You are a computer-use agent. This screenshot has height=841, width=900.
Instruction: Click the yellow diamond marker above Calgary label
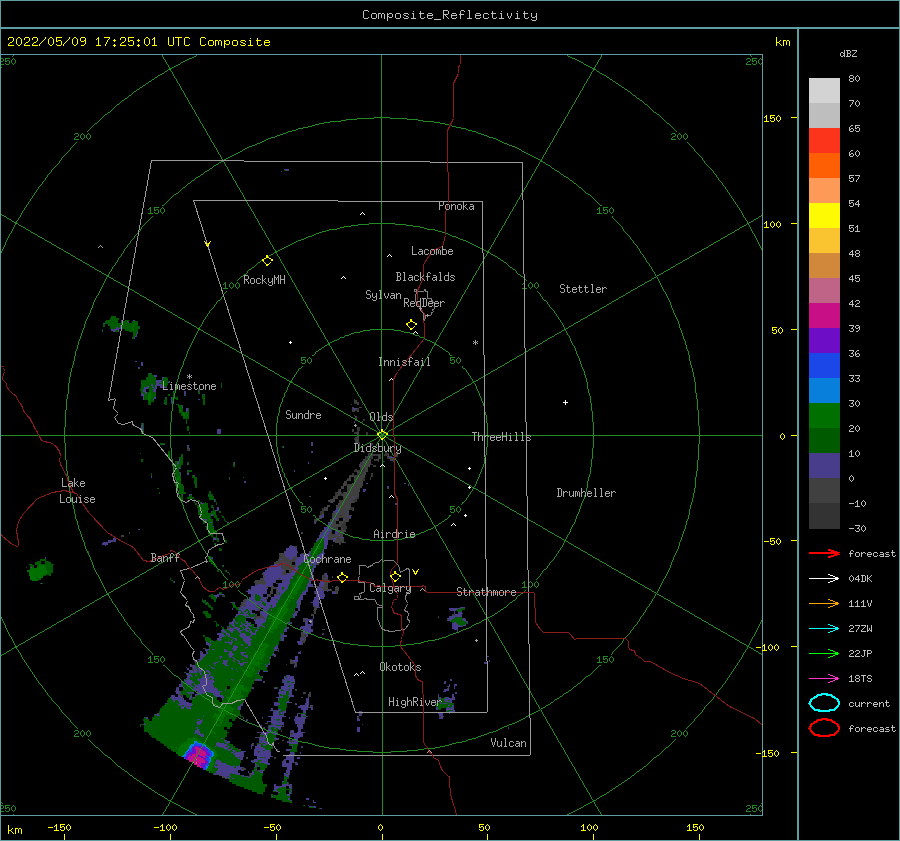395,576
